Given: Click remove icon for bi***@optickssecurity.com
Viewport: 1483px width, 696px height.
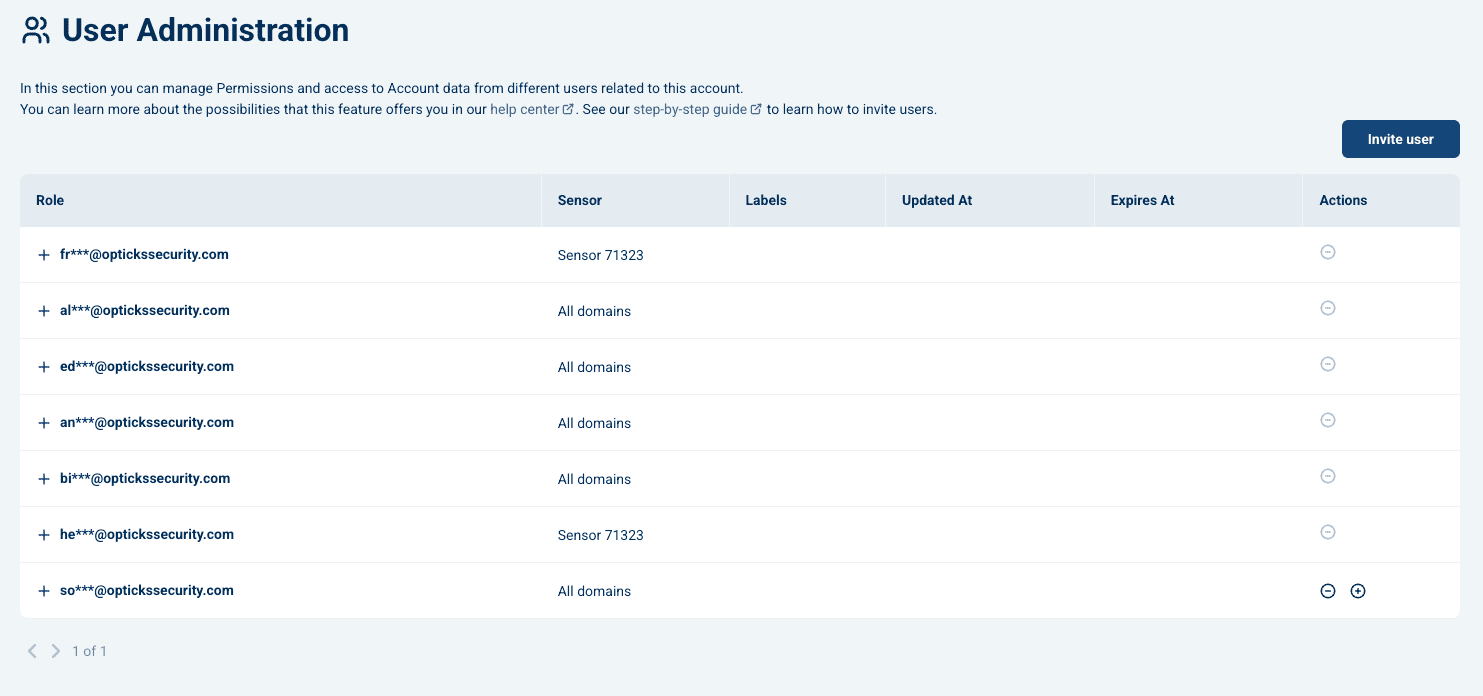Looking at the screenshot, I should 1328,476.
